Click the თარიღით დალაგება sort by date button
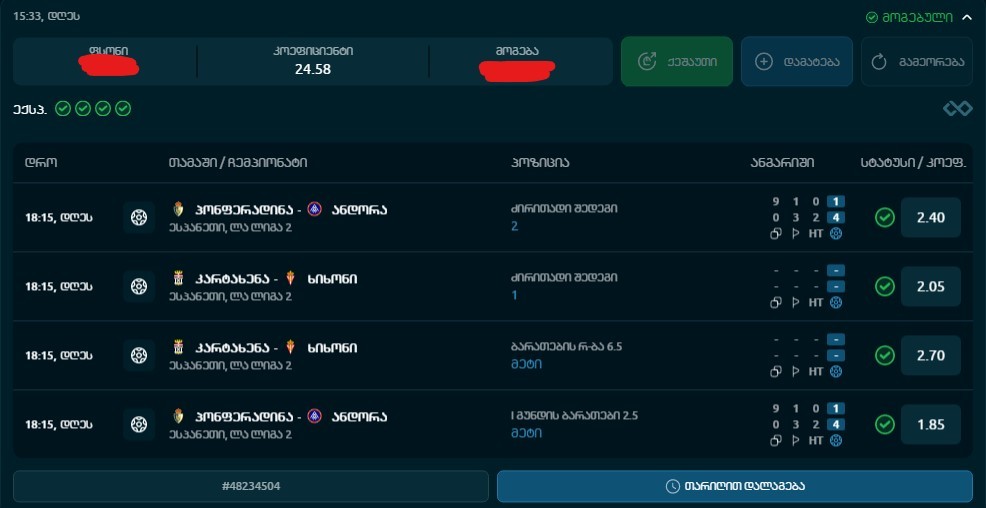 (734, 486)
